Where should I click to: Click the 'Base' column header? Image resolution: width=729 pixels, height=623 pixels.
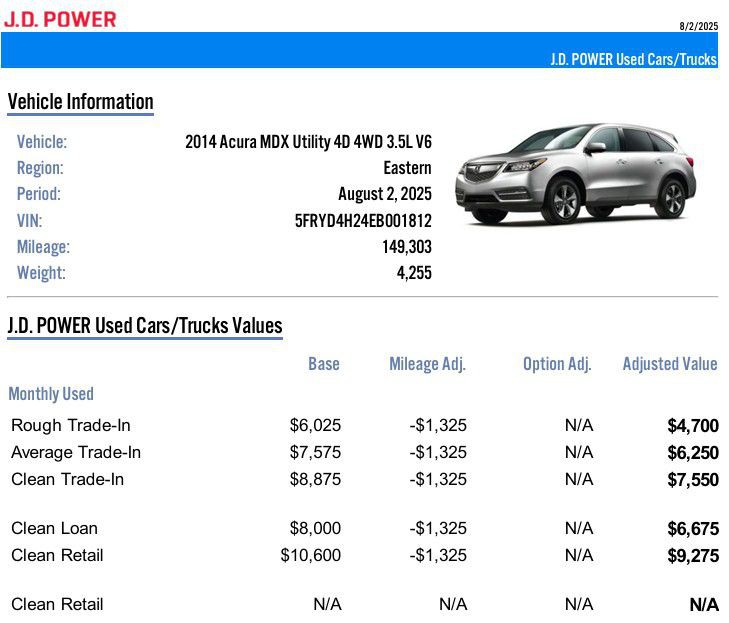coord(324,364)
